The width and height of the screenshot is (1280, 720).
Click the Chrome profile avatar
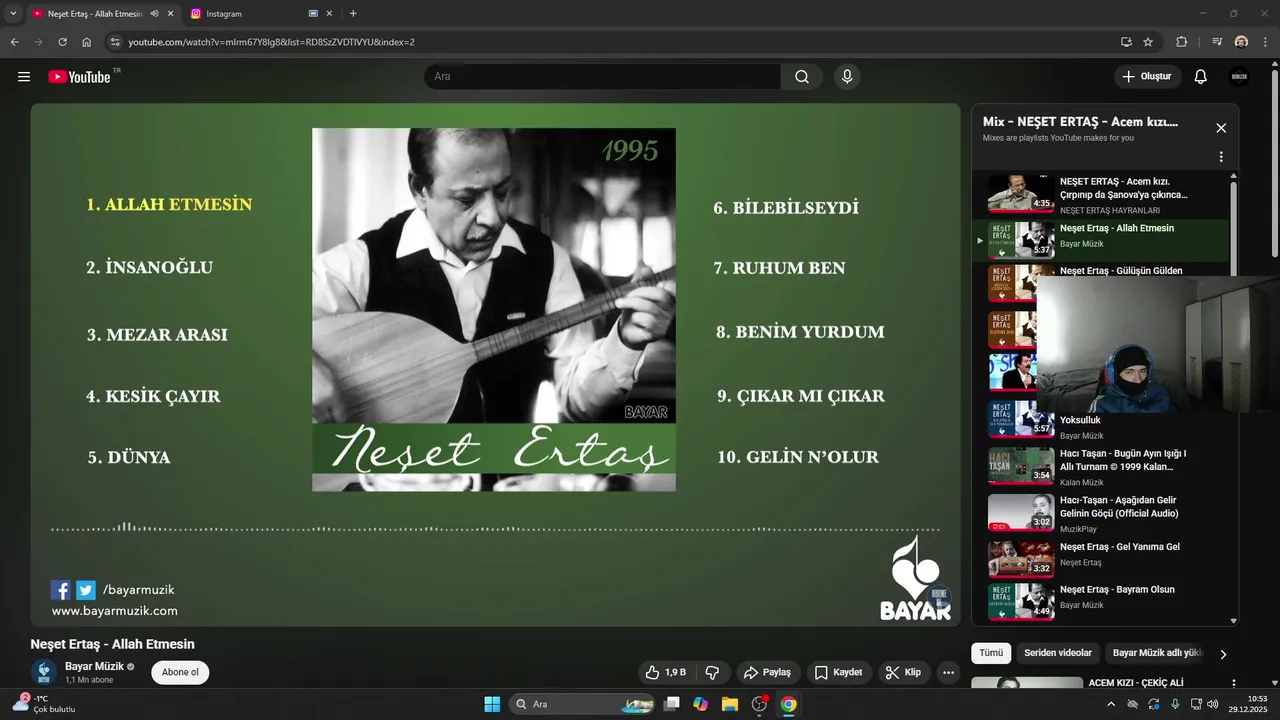[1241, 42]
